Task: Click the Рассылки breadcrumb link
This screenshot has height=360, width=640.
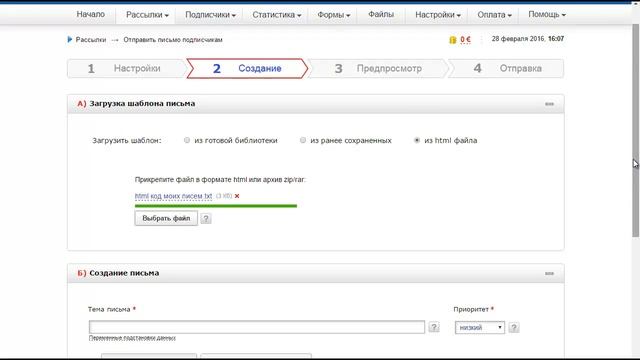Action: point(91,40)
